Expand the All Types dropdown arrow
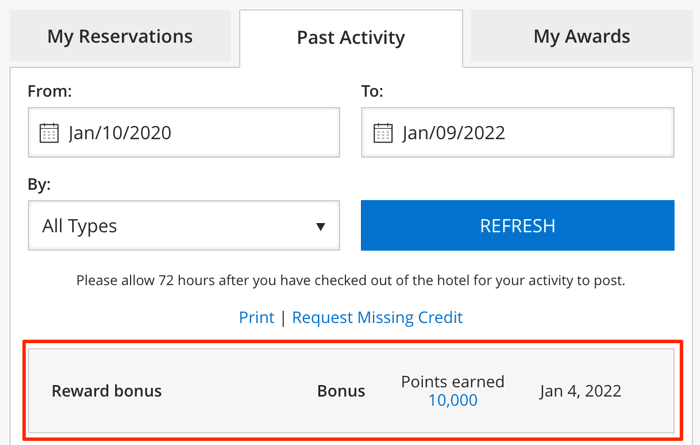The width and height of the screenshot is (700, 445). click(x=320, y=227)
